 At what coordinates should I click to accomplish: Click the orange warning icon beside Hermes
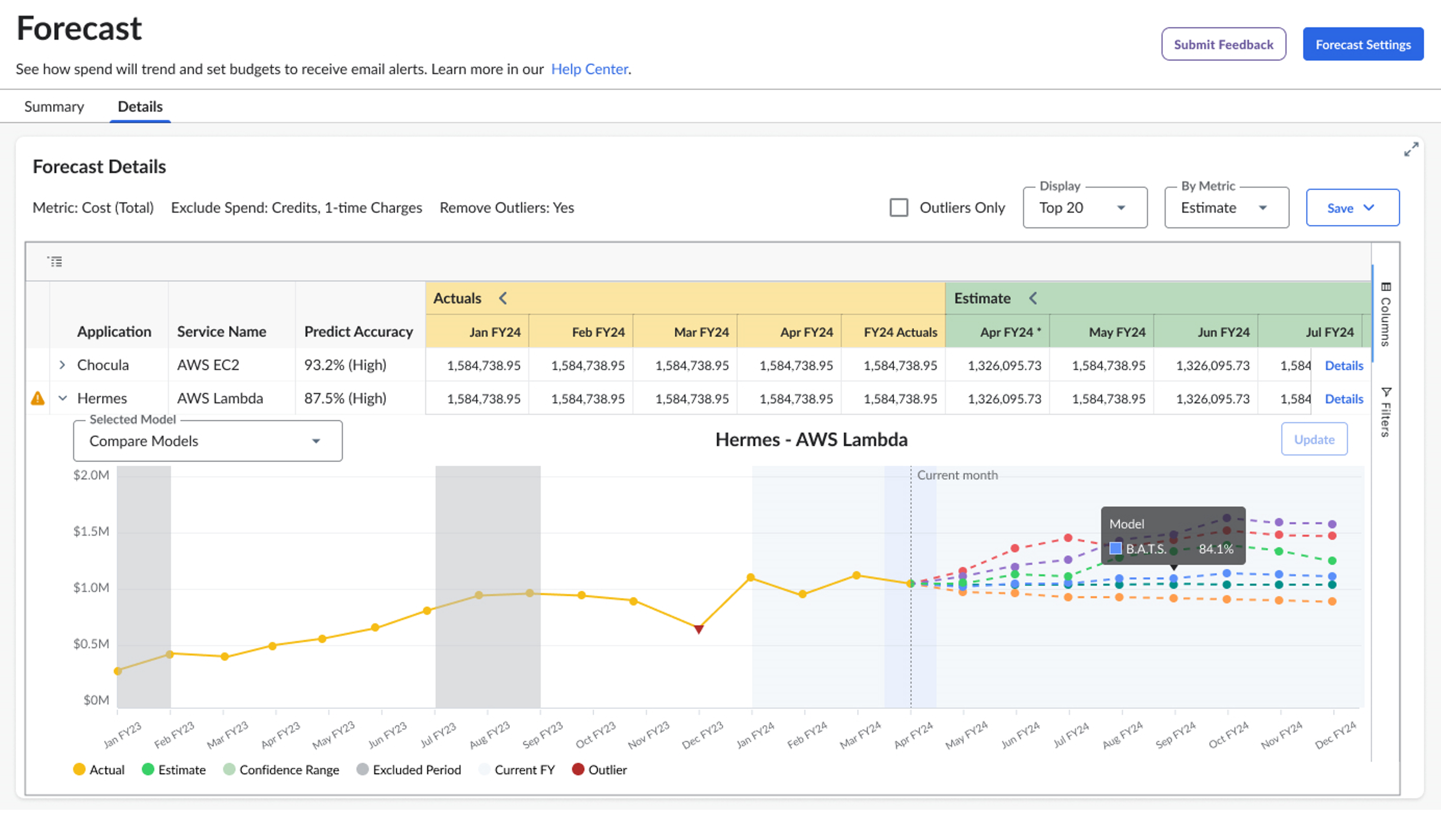38,398
